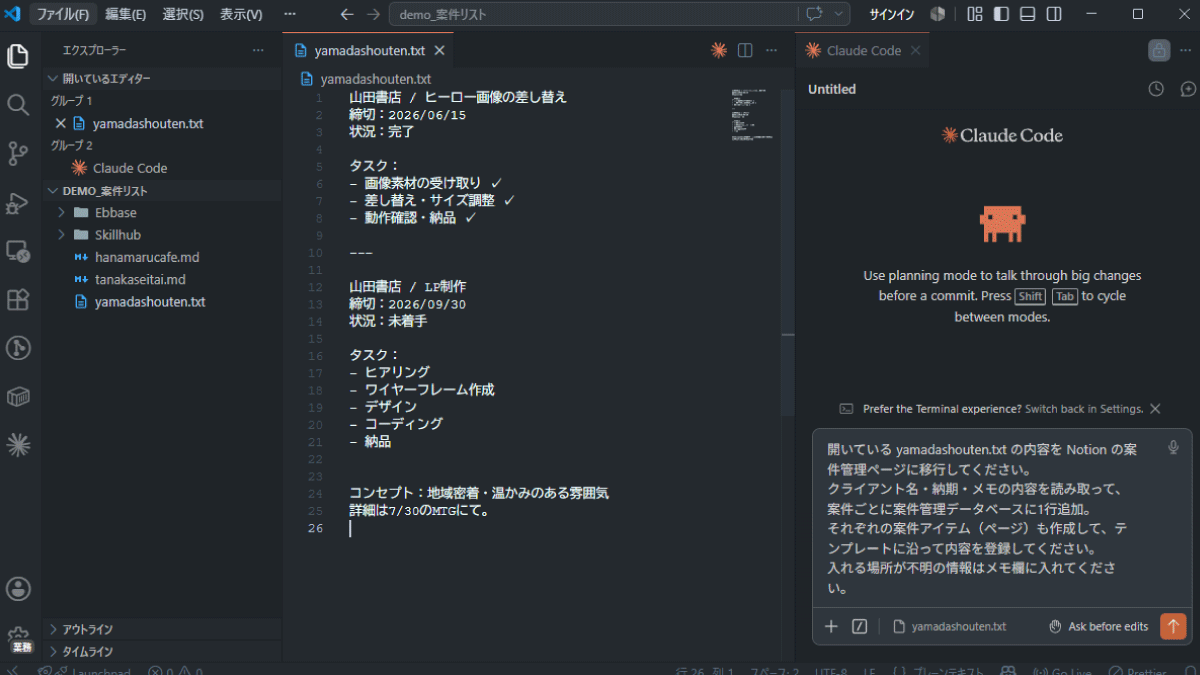The image size is (1200, 675).
Task: Open Remote Explorer in activity bar
Action: [18, 251]
